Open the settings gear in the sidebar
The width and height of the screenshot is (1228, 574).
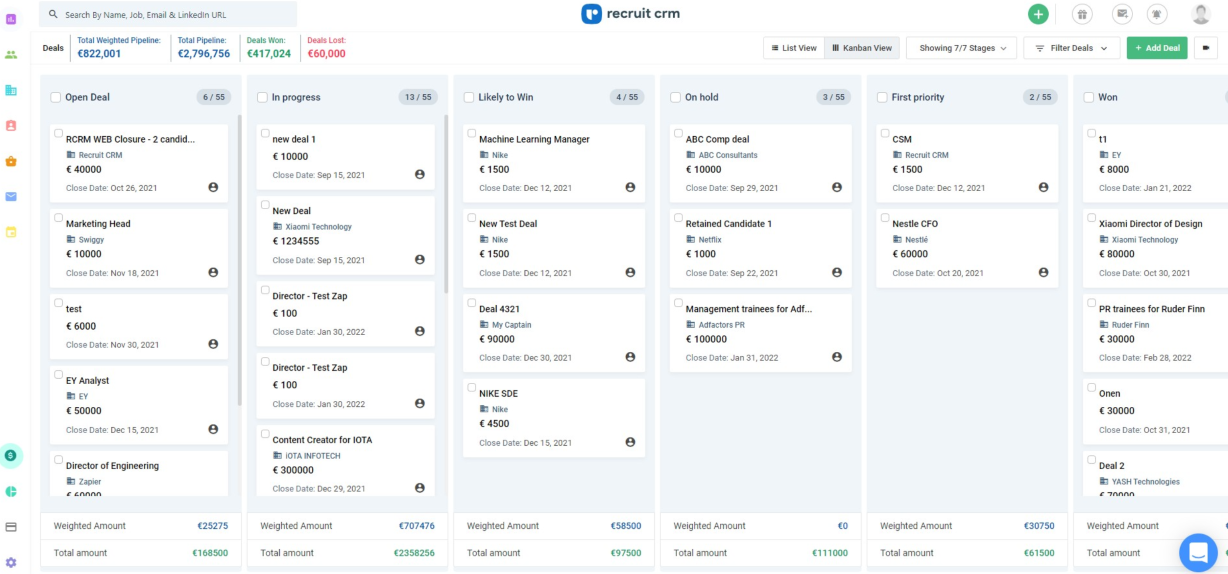11,563
